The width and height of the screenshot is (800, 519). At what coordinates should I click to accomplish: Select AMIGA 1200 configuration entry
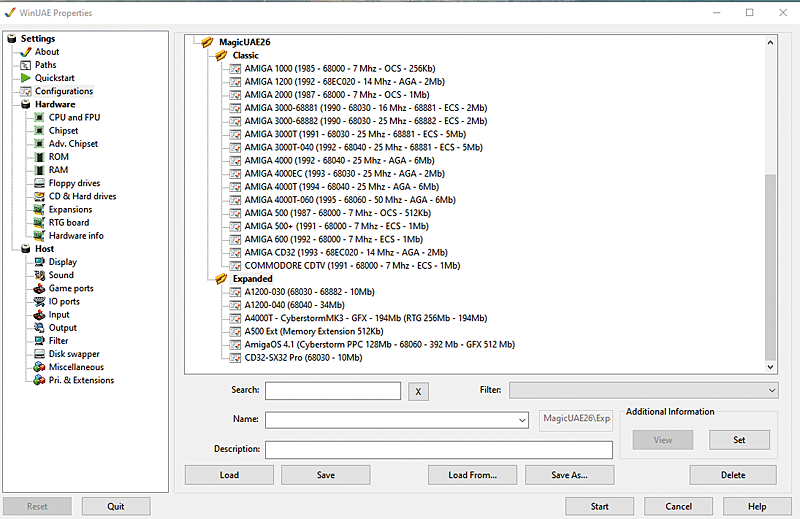point(345,82)
